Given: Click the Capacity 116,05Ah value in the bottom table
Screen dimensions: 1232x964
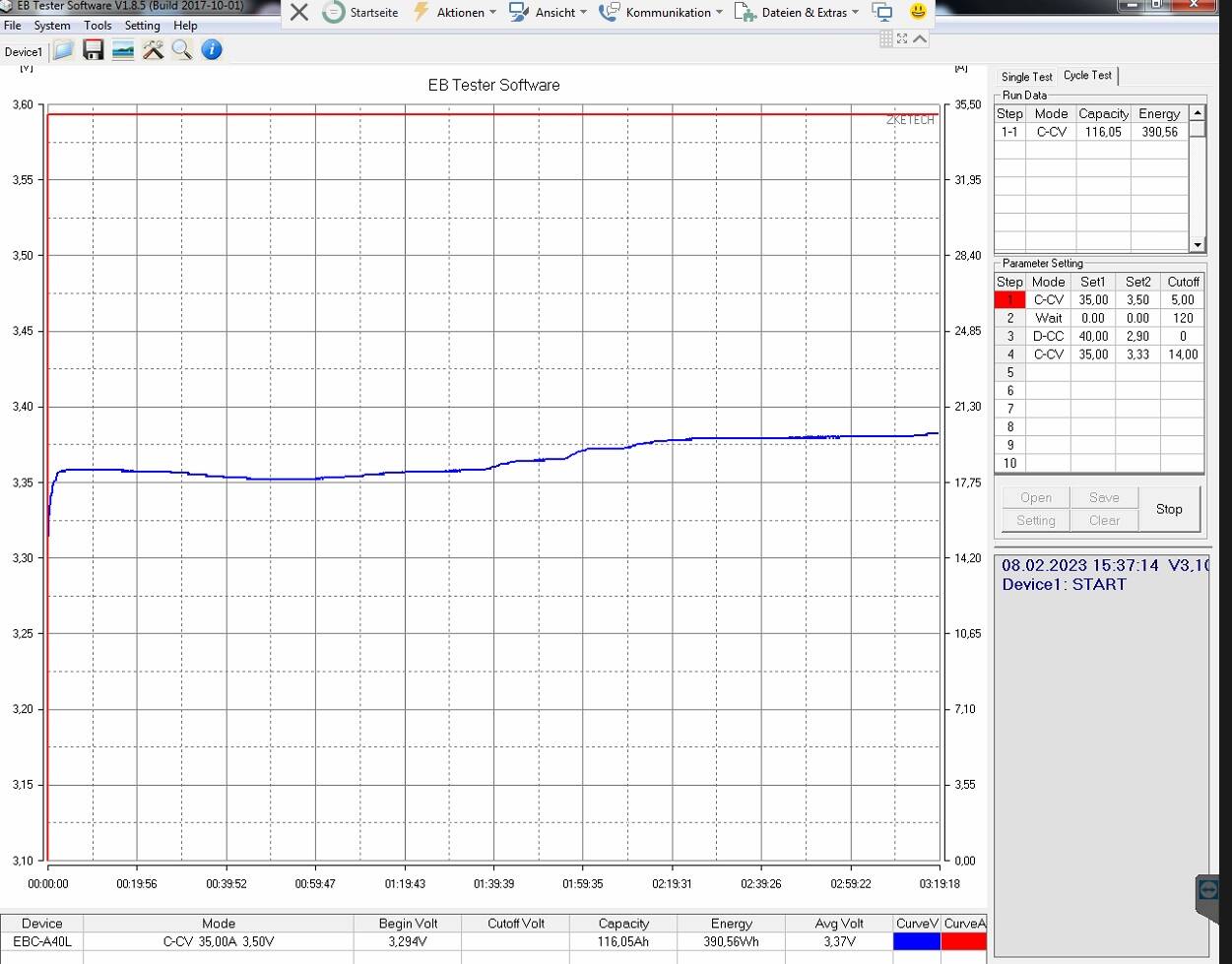Looking at the screenshot, I should 623,941.
